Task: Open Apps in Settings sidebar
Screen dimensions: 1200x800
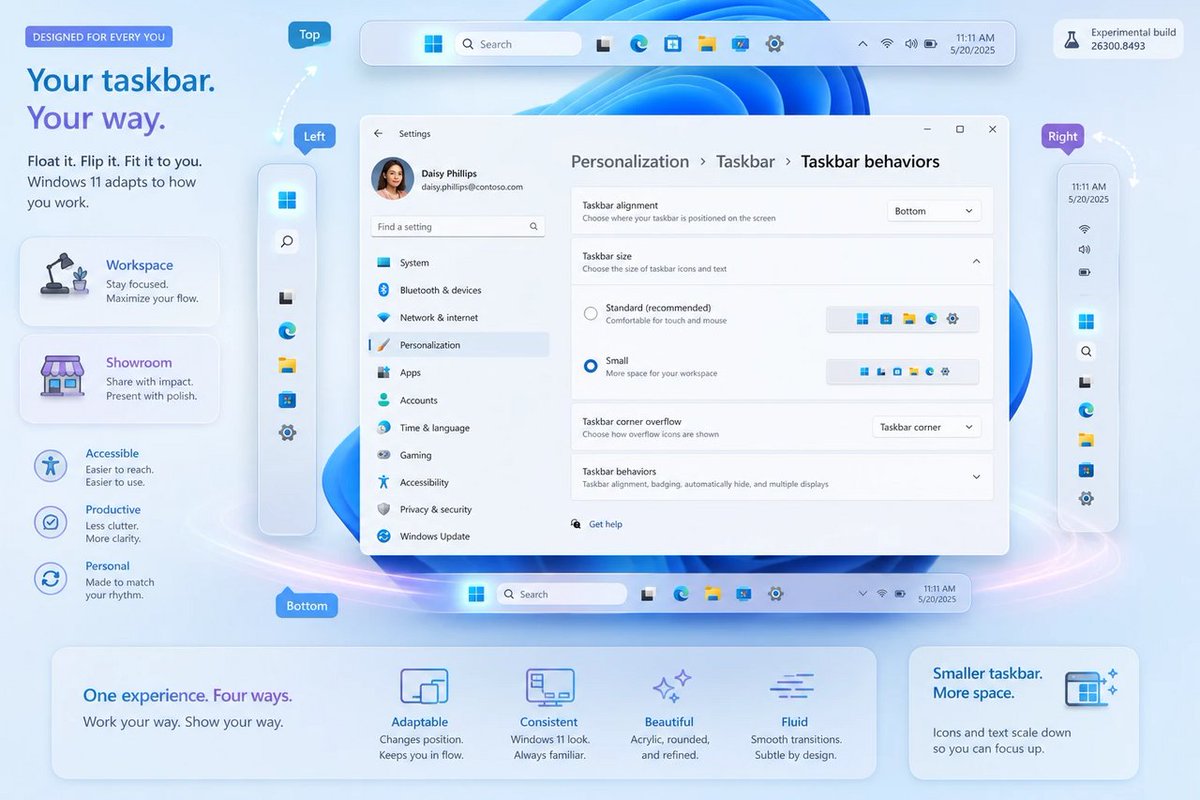Action: [x=459, y=372]
